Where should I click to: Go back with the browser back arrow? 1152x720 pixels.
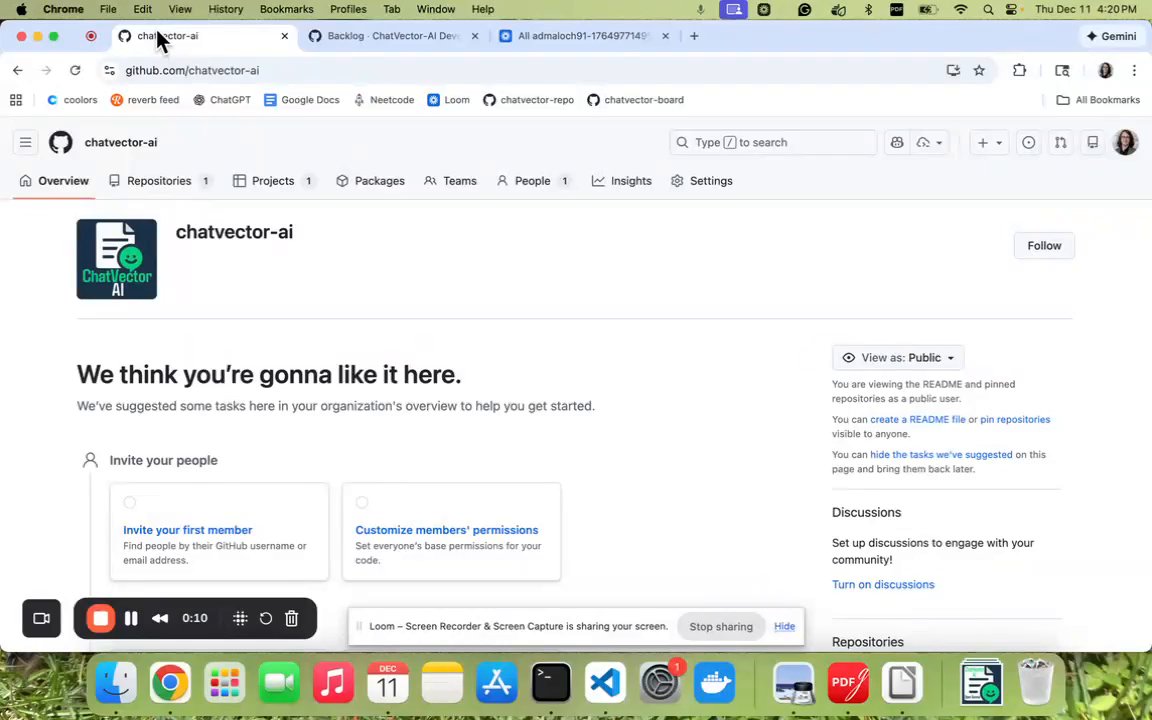click(18, 71)
